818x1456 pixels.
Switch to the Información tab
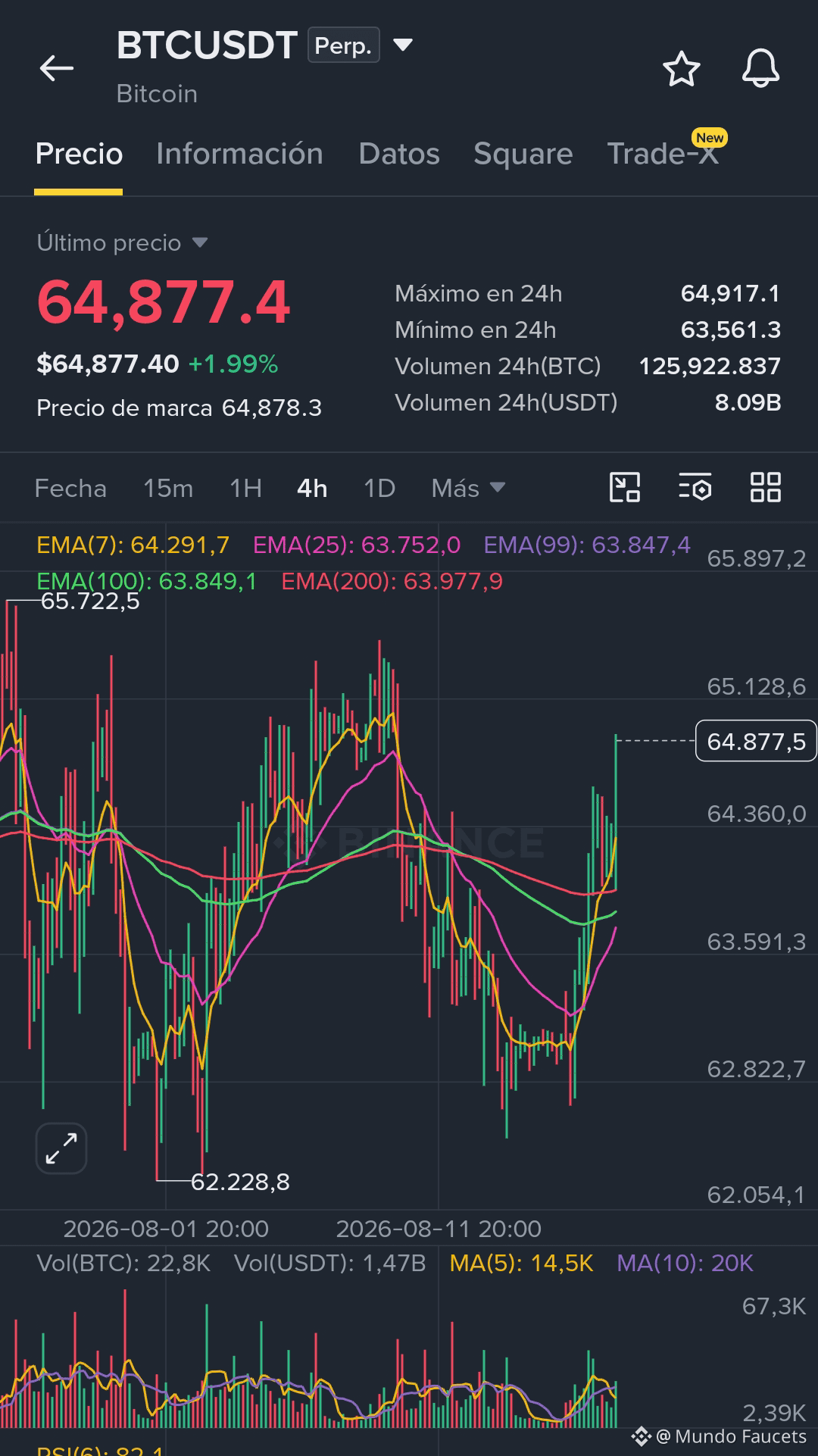[239, 154]
